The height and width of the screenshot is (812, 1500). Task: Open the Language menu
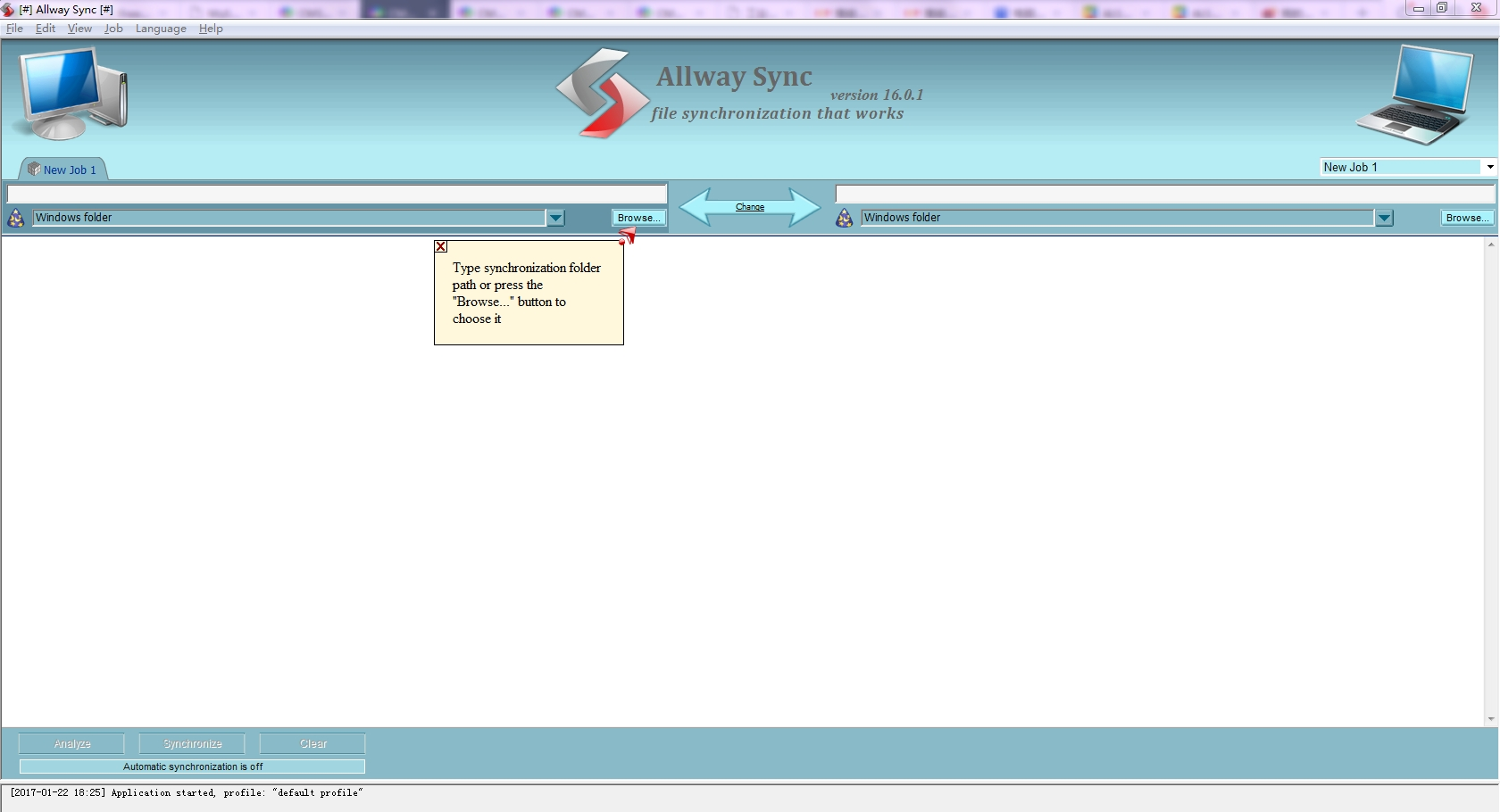161,29
